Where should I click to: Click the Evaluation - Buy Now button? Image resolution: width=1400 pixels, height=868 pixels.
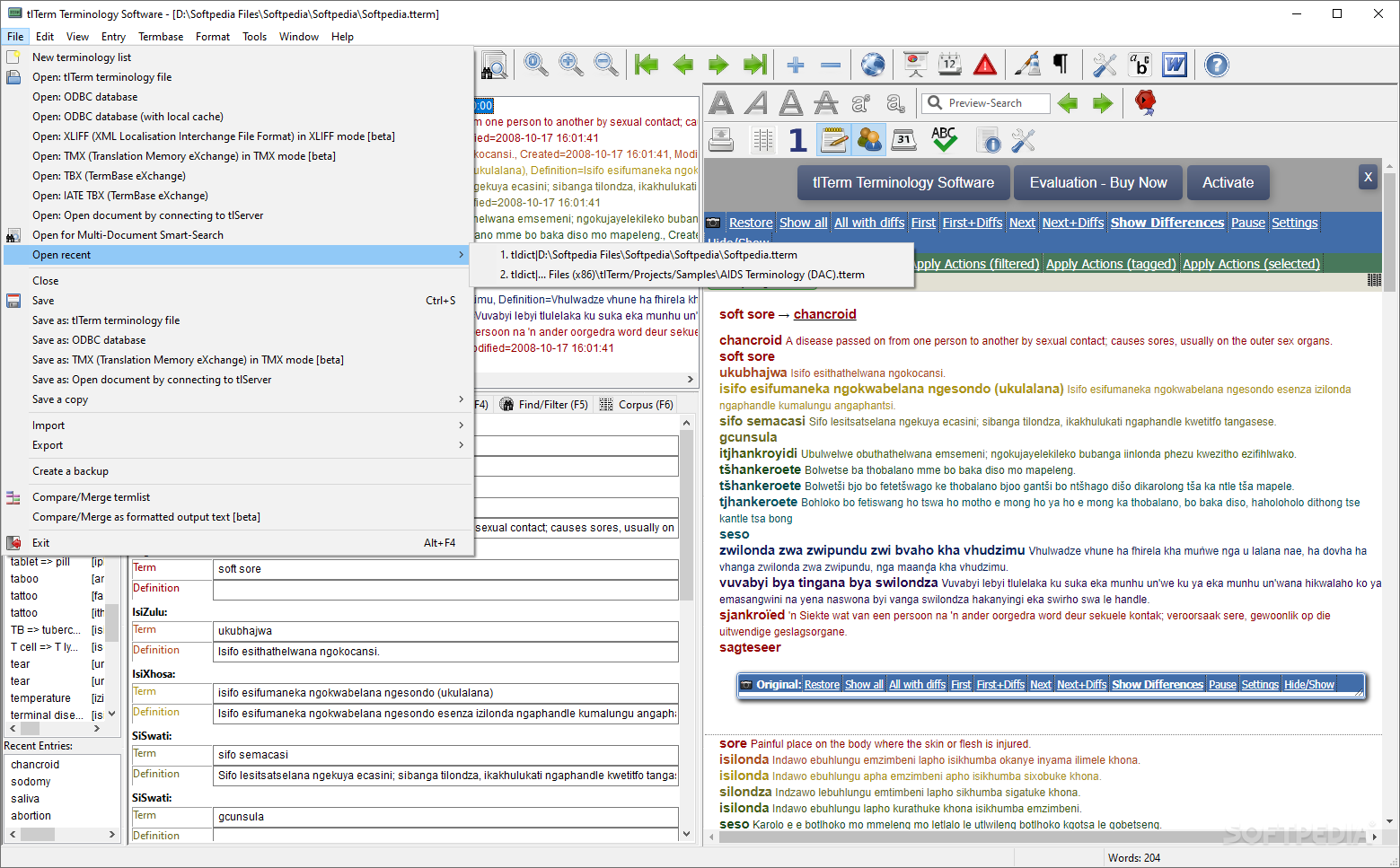1098,182
